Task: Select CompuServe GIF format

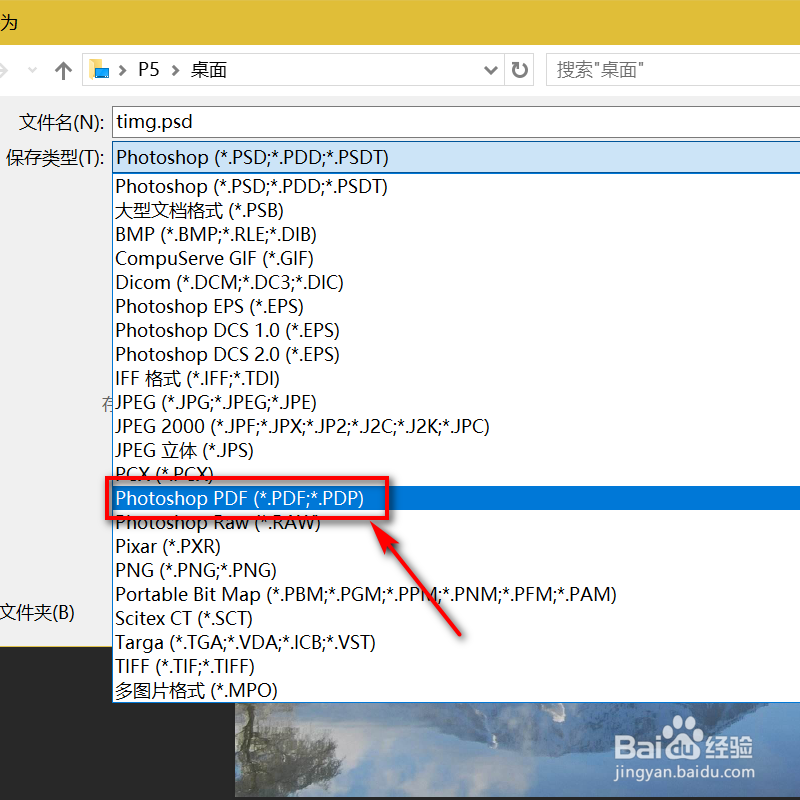Action: tap(214, 258)
